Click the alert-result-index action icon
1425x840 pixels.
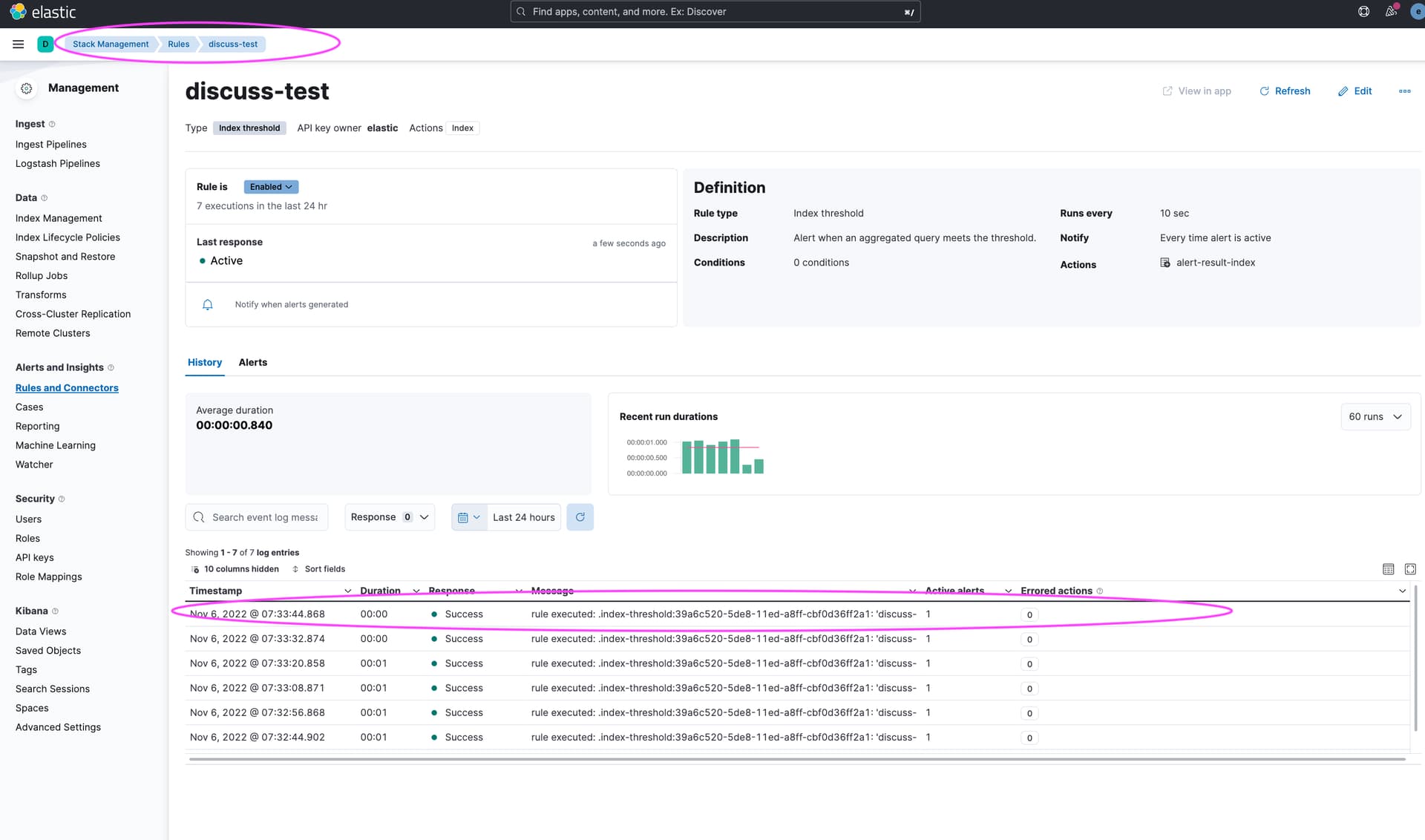(1165, 263)
